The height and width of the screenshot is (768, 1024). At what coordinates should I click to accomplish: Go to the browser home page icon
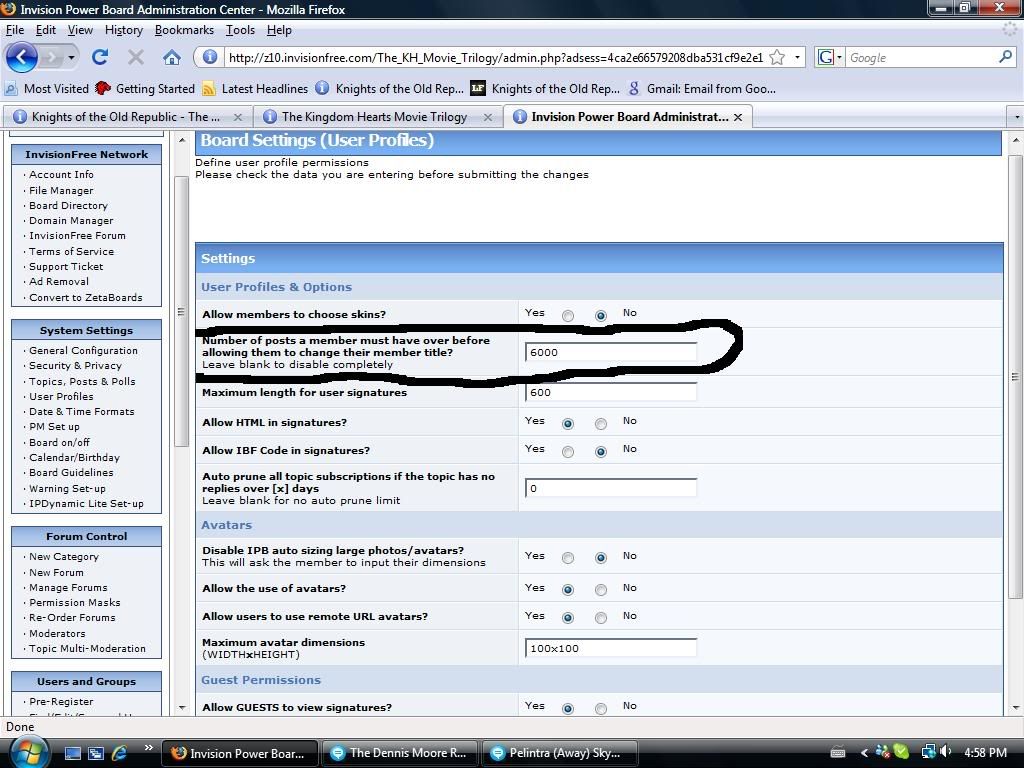(x=172, y=57)
